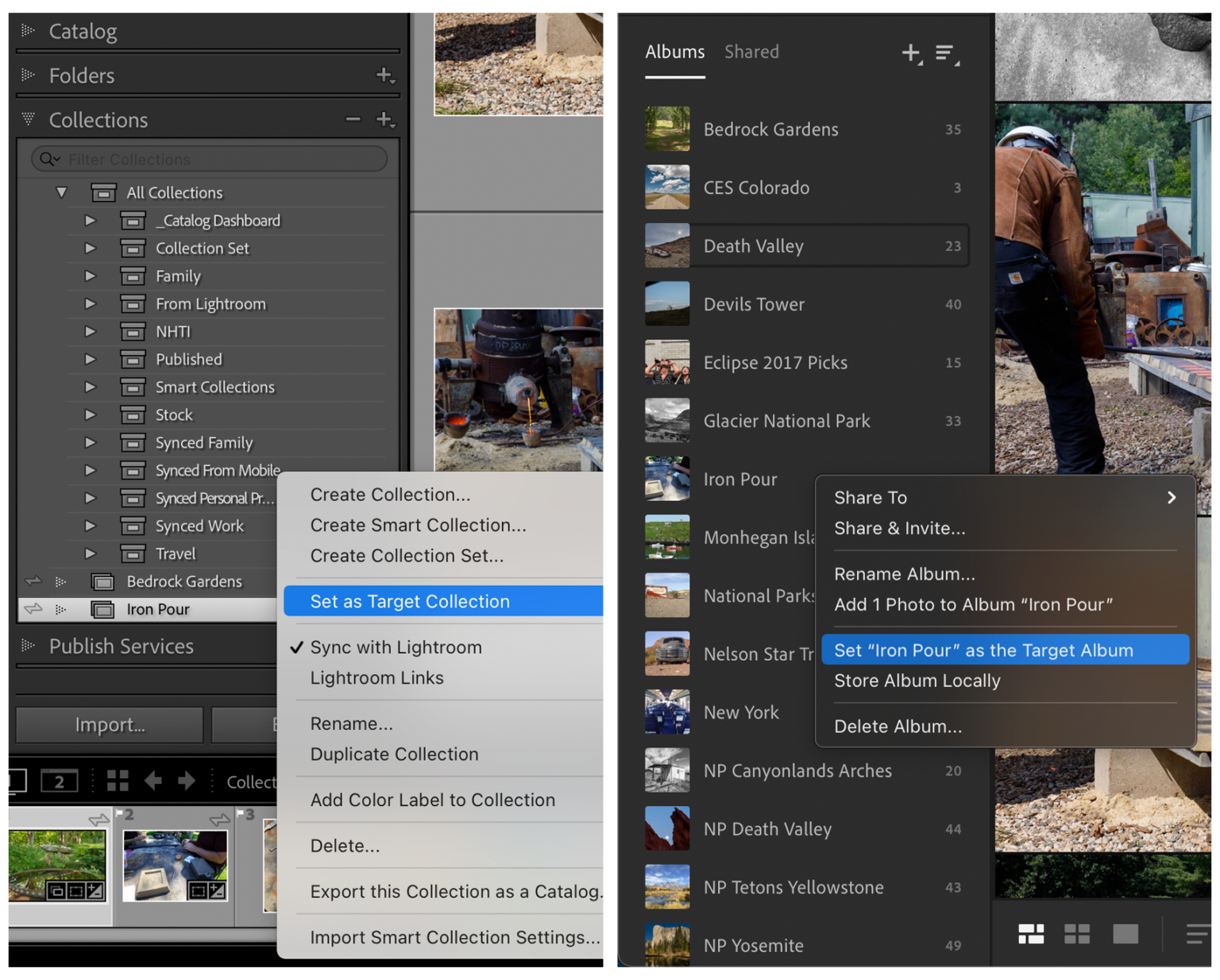Click the next photo arrow icon
This screenshot has width=1220, height=980.
pos(185,781)
